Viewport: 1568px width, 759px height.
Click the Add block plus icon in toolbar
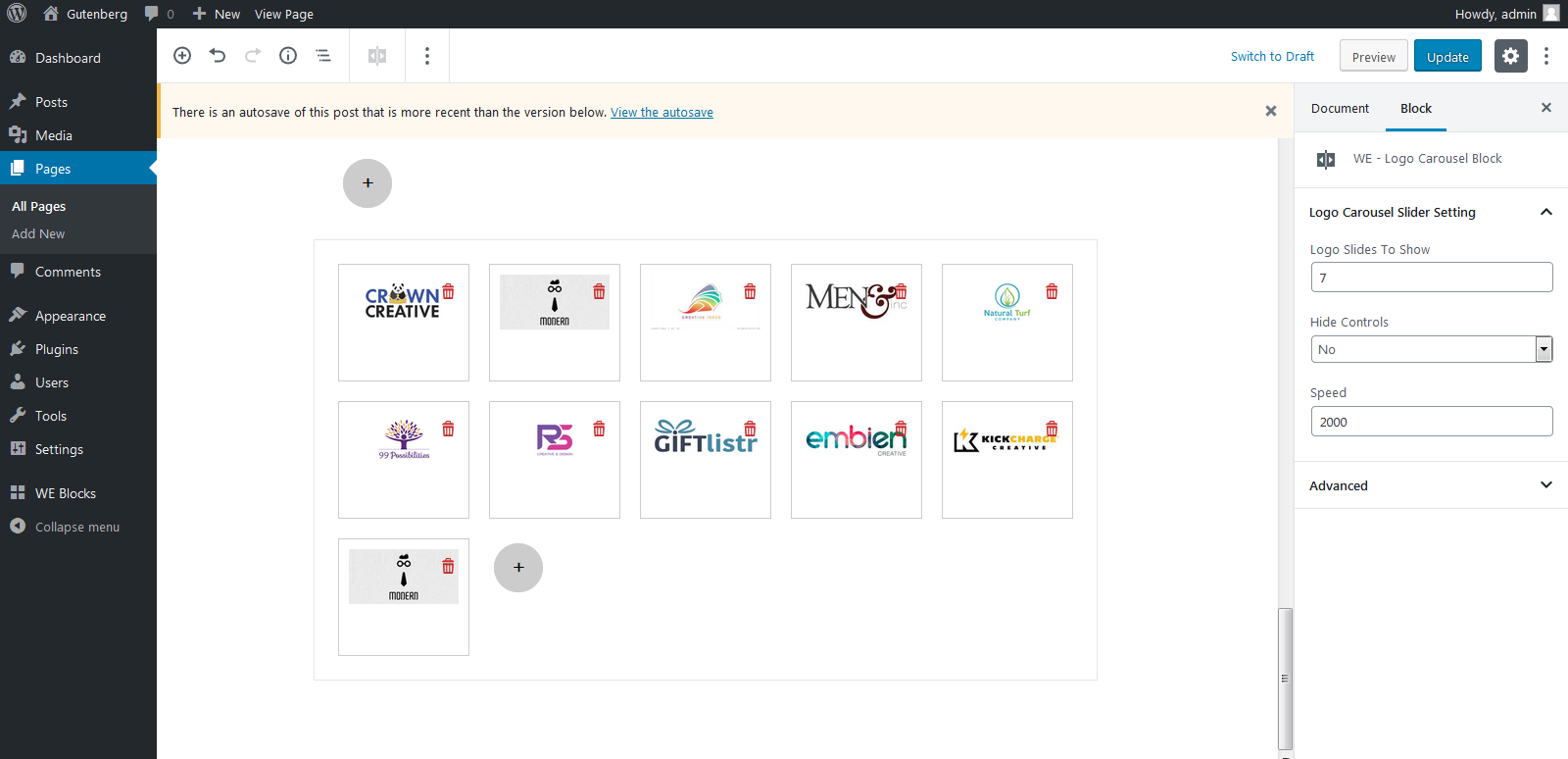coord(182,56)
